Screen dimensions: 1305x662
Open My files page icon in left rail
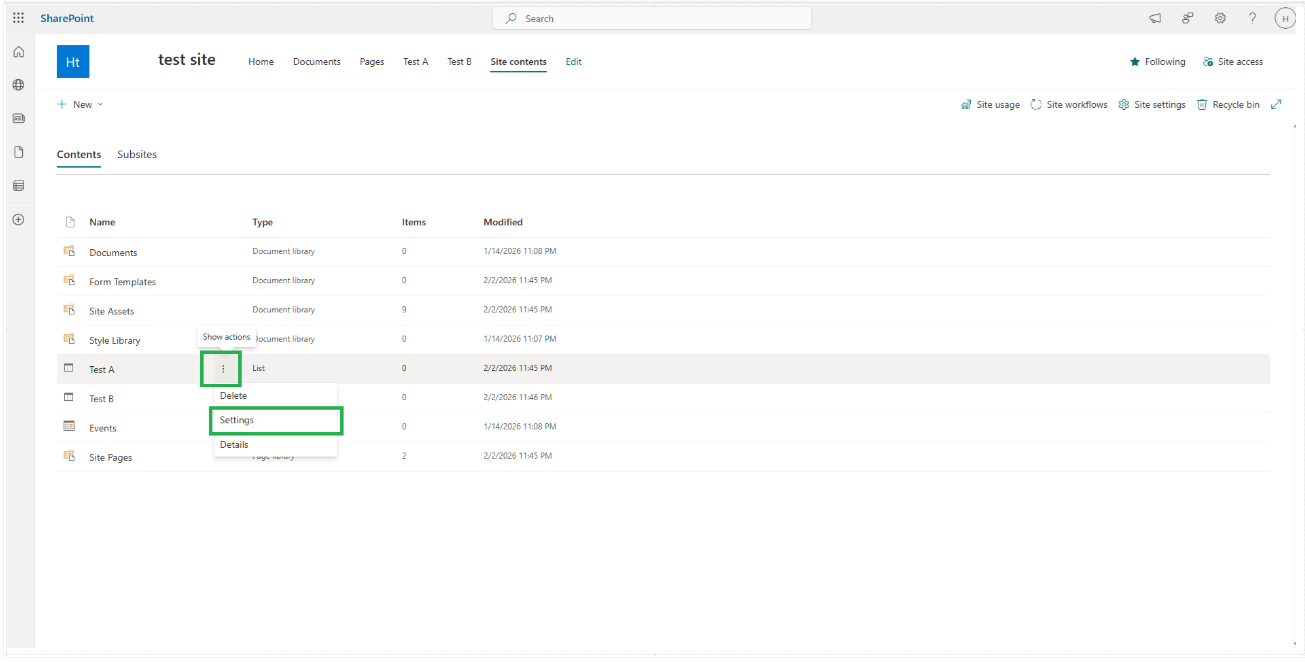click(x=18, y=152)
